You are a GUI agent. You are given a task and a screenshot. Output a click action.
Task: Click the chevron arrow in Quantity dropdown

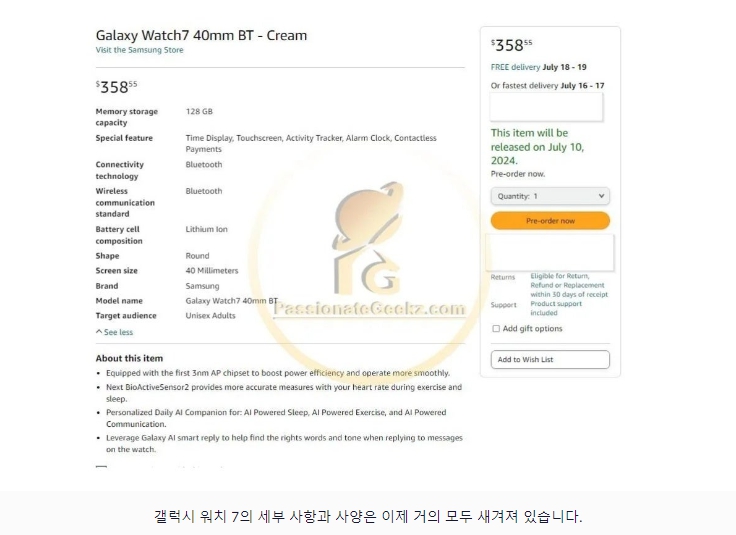point(601,196)
